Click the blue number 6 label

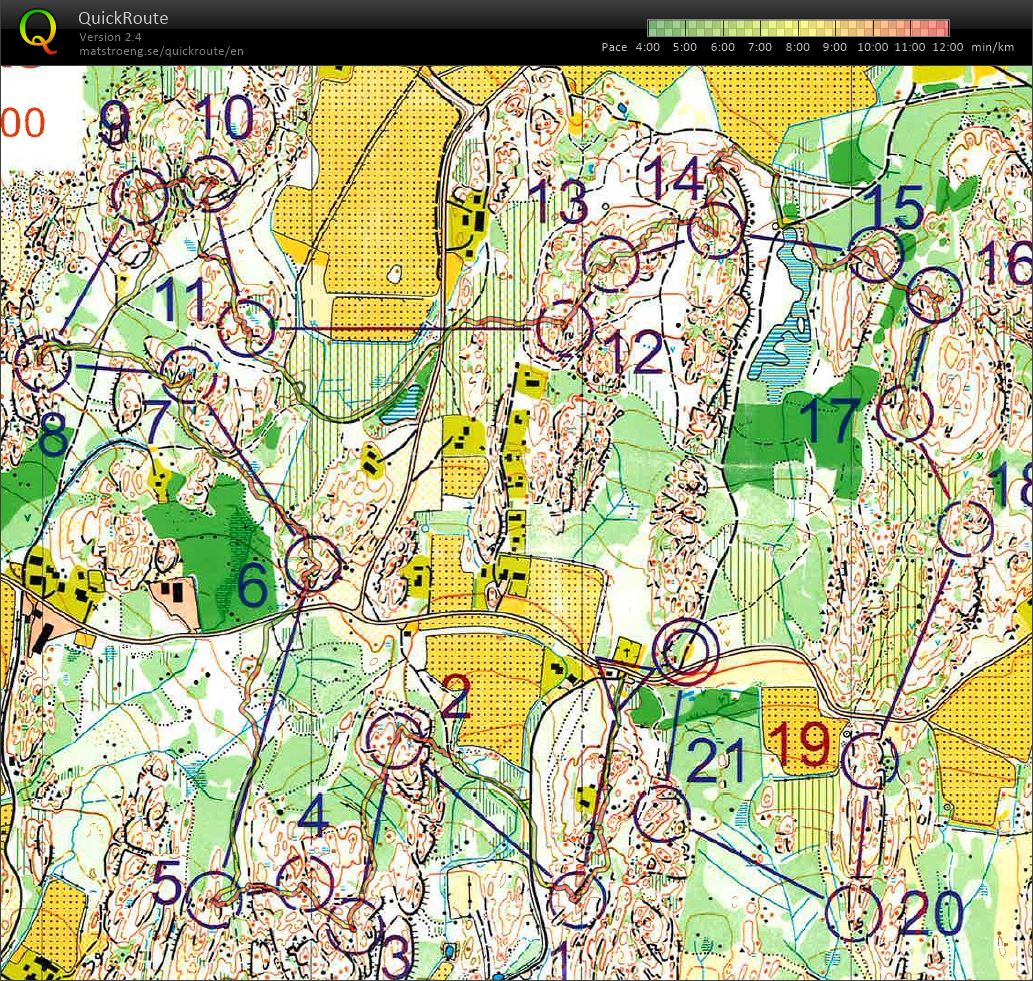pos(252,585)
